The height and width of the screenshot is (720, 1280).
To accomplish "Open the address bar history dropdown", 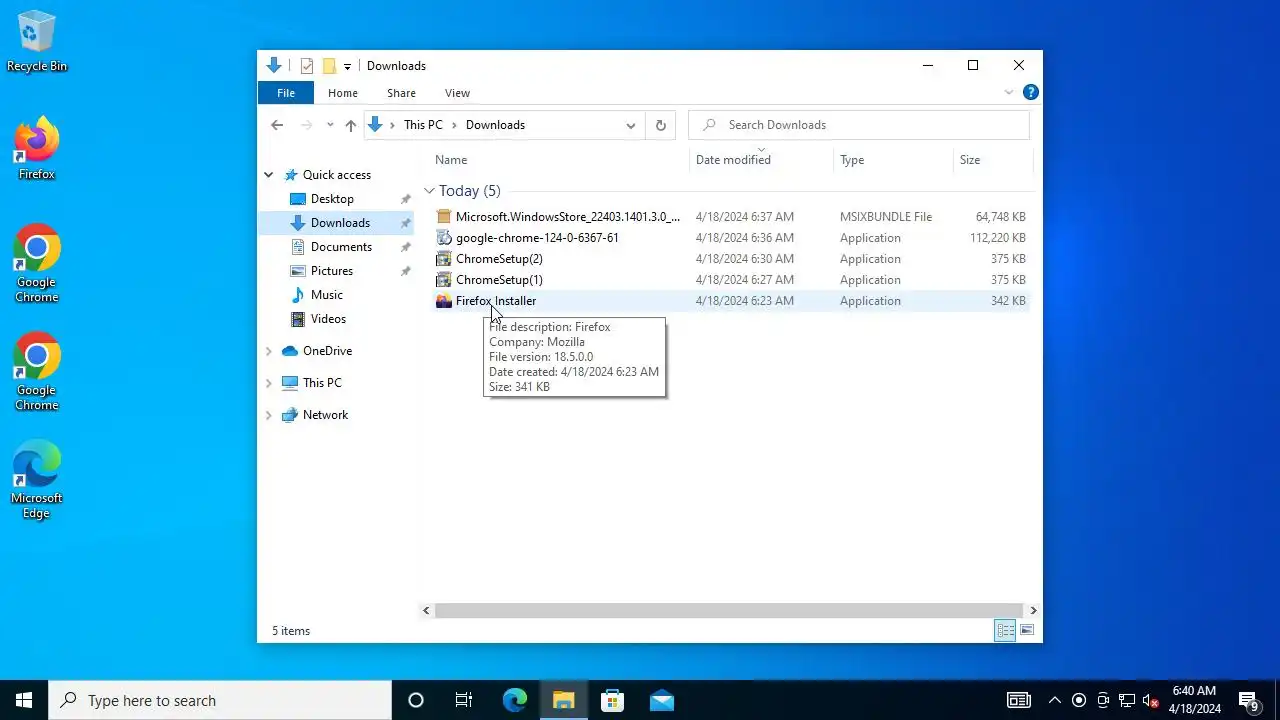I will tap(631, 125).
